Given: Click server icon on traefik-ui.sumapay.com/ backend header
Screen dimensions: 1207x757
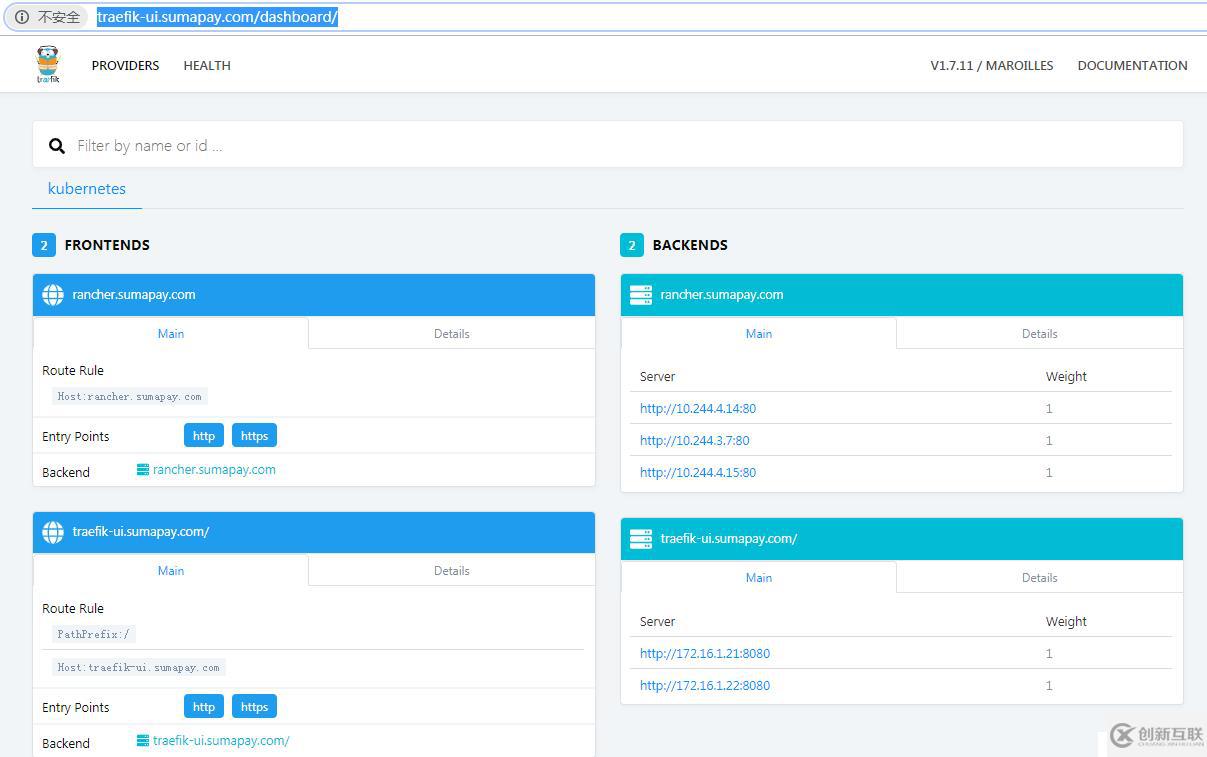Looking at the screenshot, I should pos(641,539).
